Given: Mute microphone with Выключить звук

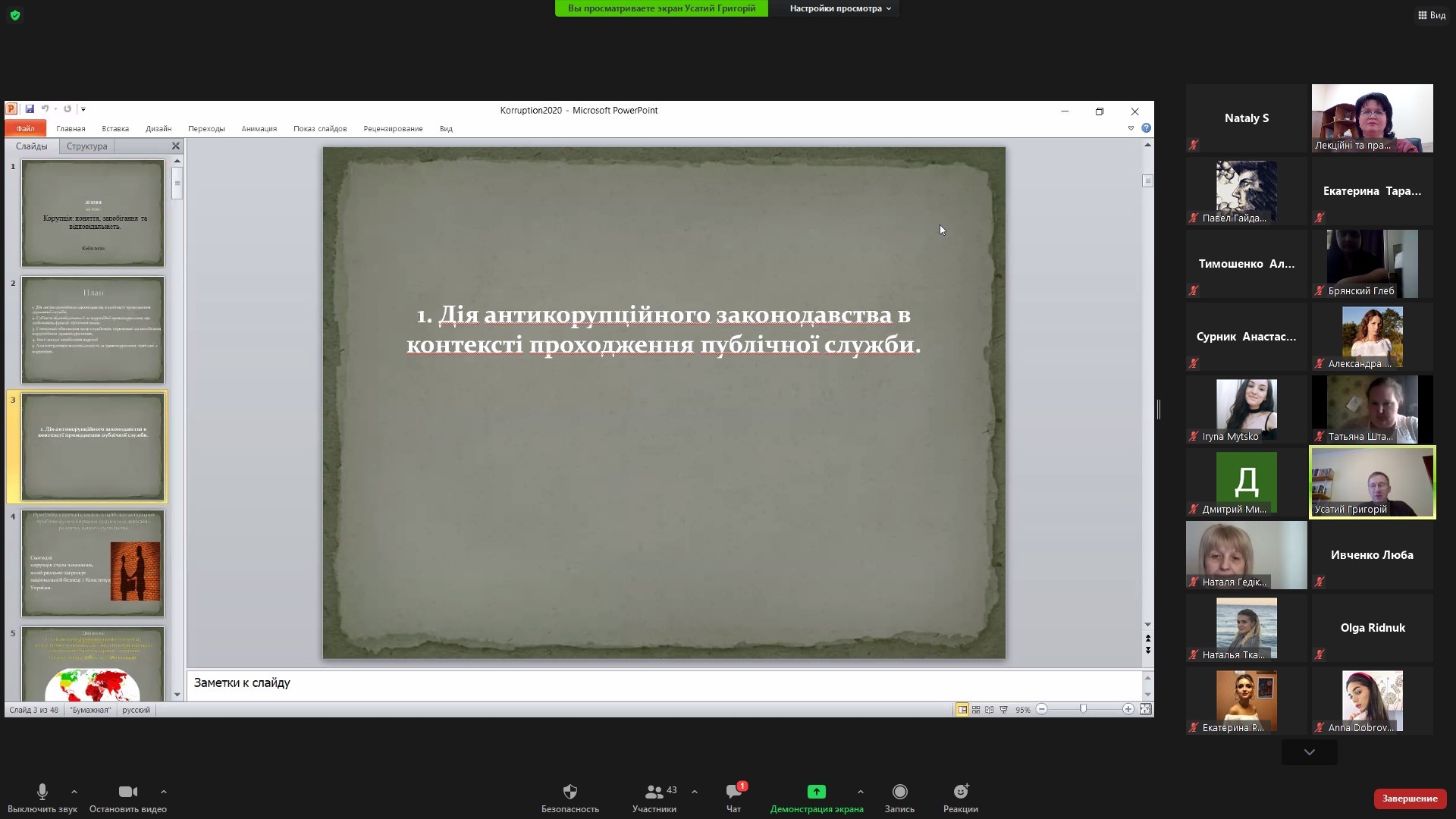Looking at the screenshot, I should coord(42,792).
